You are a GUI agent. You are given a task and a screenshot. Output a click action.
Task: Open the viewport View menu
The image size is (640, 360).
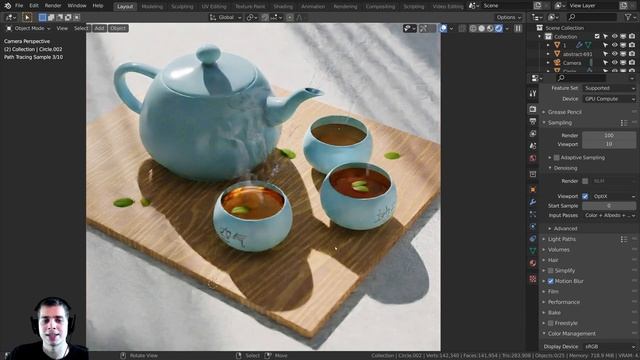click(62, 28)
